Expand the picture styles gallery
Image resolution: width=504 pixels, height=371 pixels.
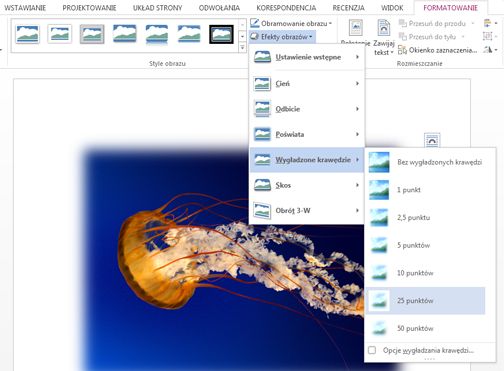click(242, 48)
